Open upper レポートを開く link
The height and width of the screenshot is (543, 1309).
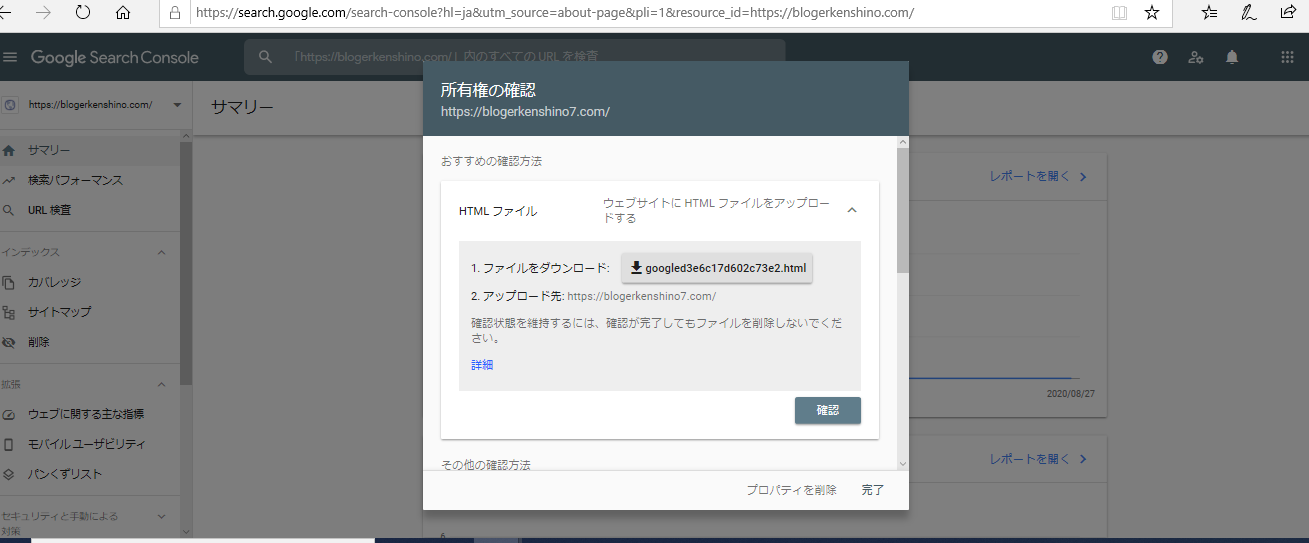(1038, 177)
